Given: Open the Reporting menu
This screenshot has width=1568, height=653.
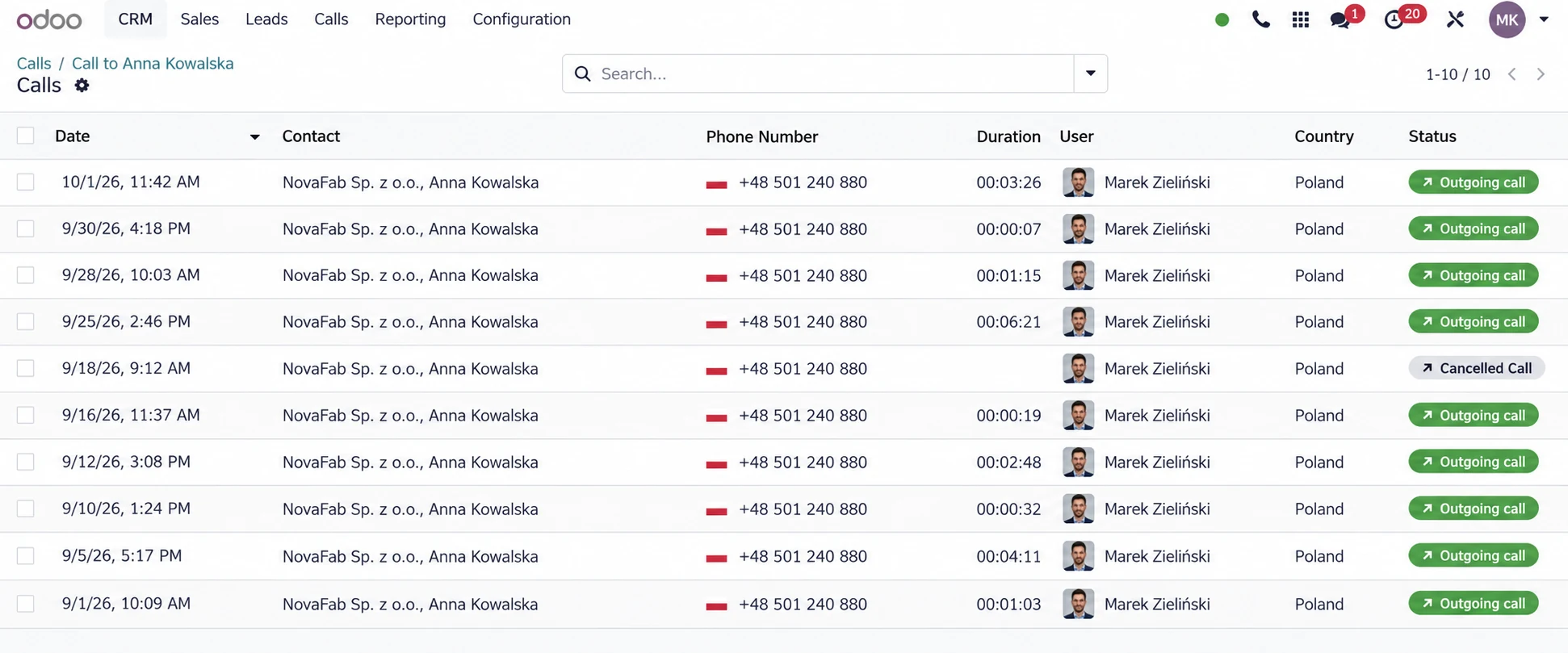Looking at the screenshot, I should point(410,19).
